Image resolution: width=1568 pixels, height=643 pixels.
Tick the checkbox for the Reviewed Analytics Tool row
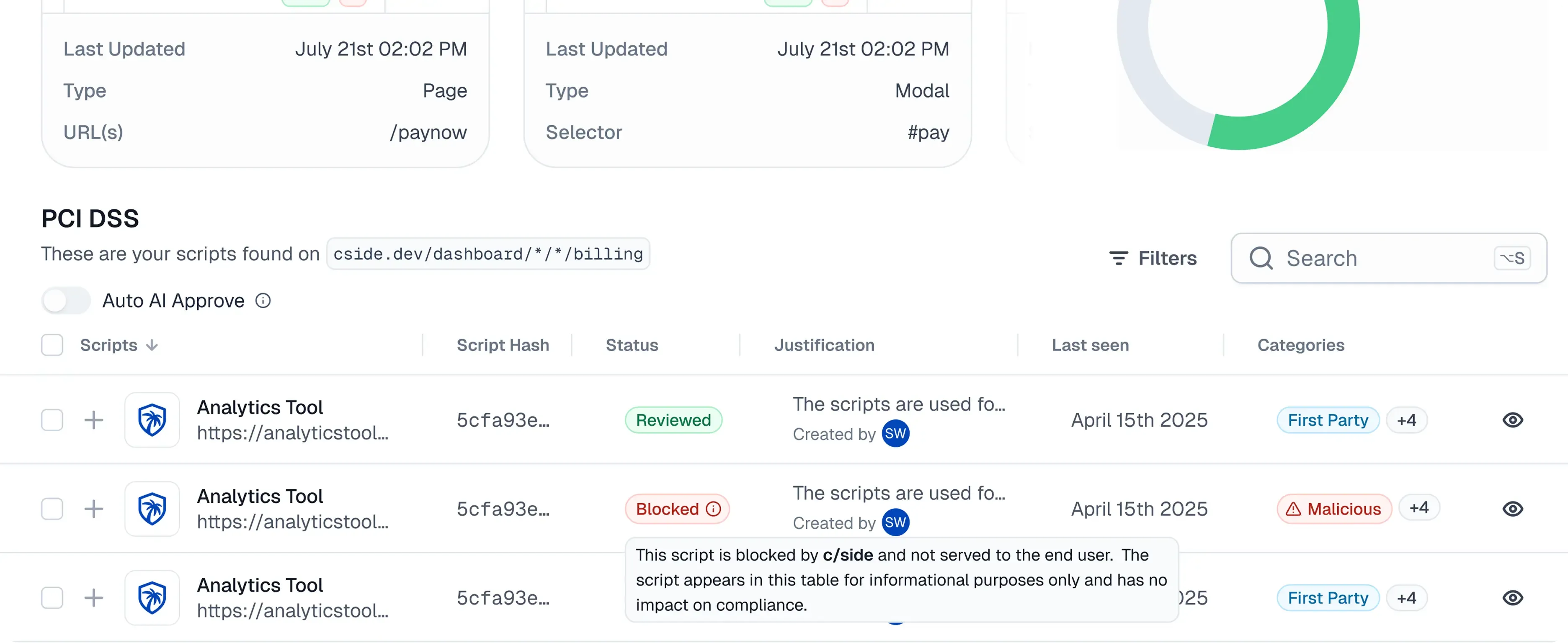(x=52, y=420)
